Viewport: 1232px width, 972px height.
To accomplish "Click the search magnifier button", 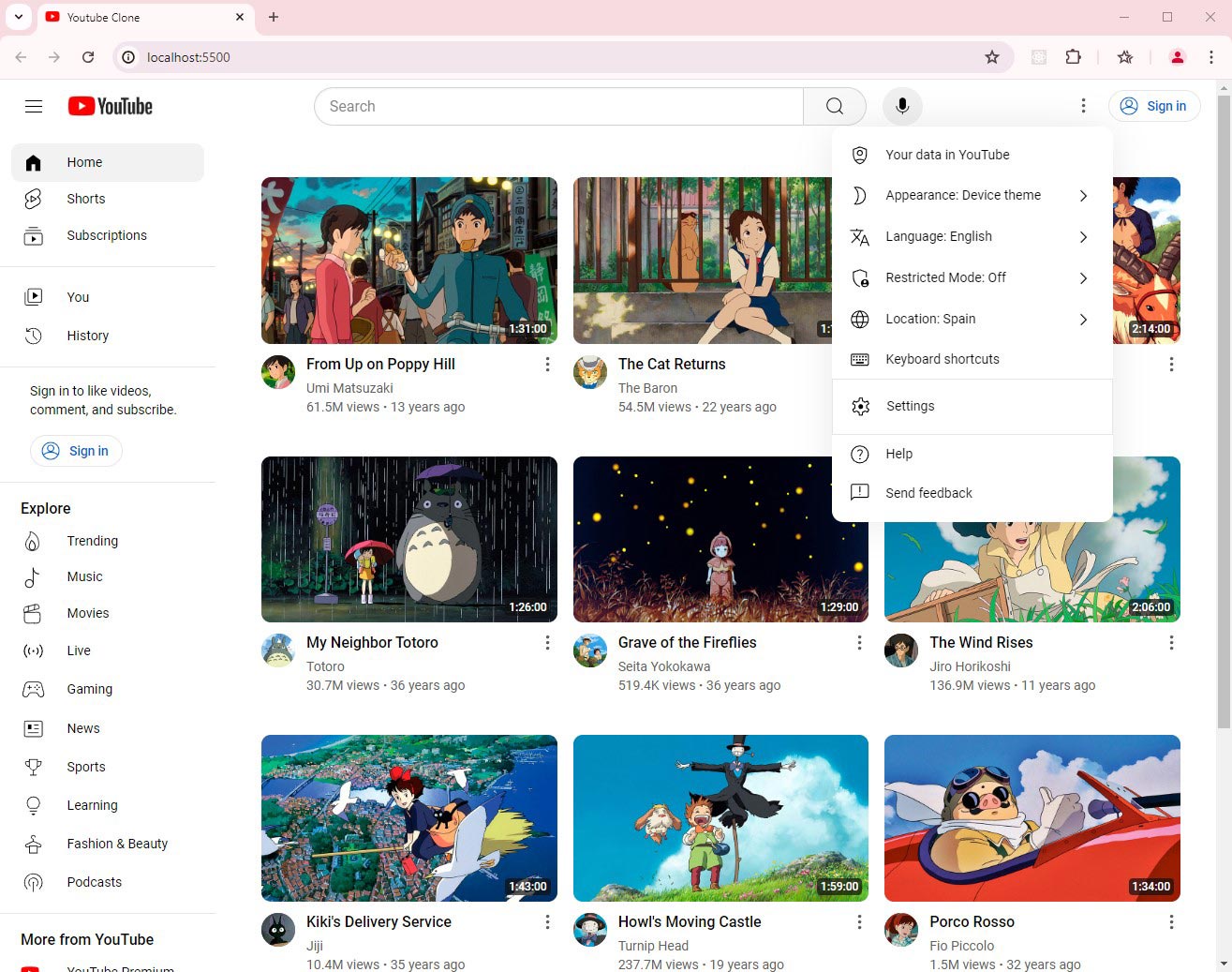I will [835, 106].
